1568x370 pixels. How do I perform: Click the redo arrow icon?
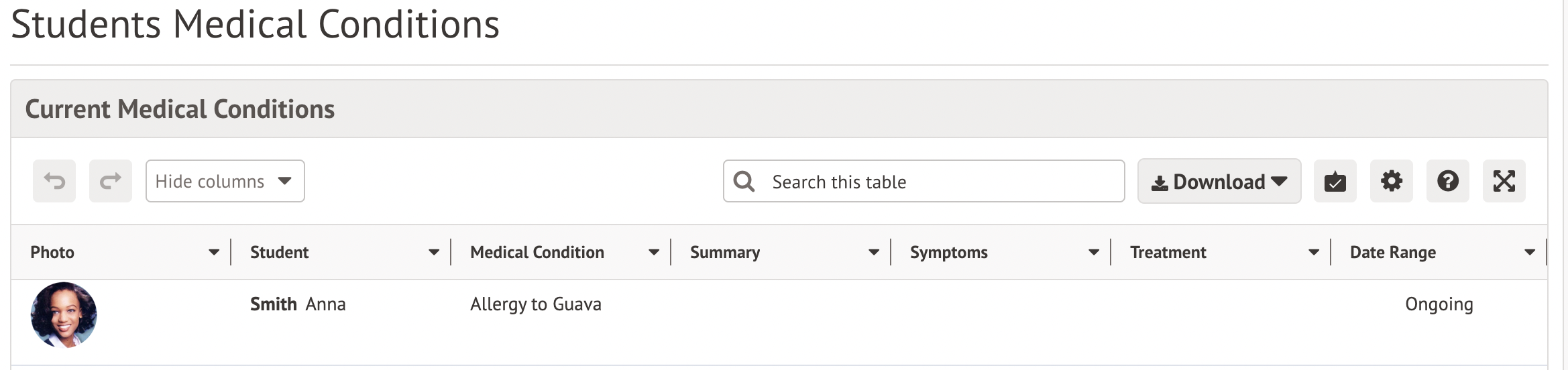click(x=111, y=181)
